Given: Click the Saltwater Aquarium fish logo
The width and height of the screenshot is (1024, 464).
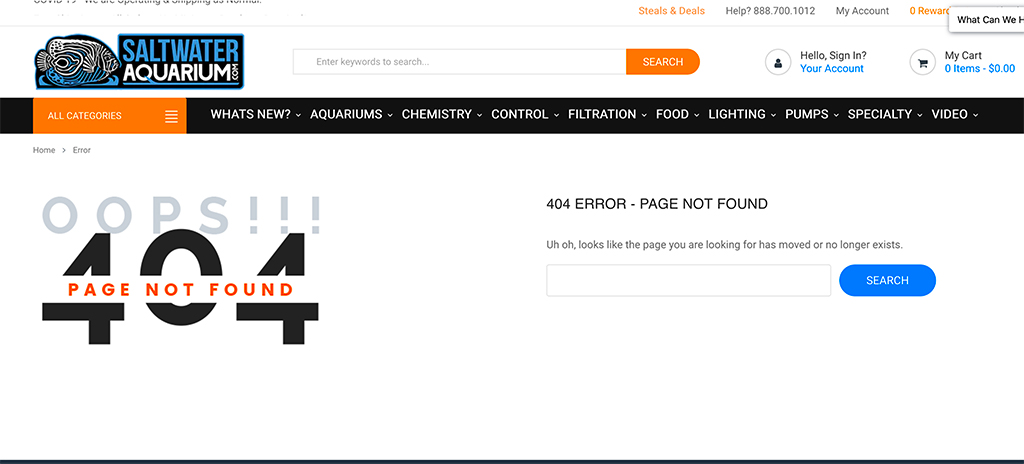Looking at the screenshot, I should pos(140,61).
